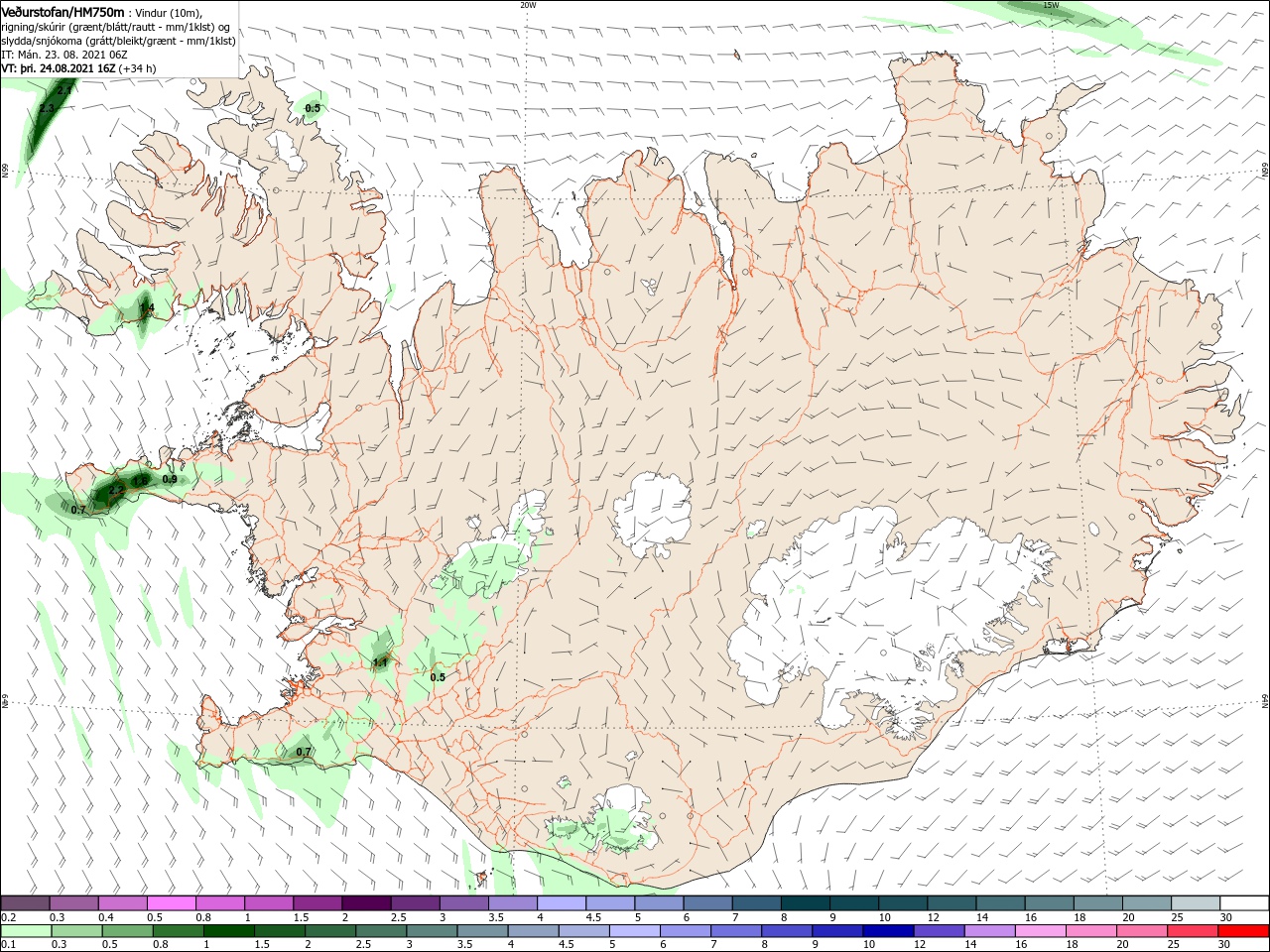Select lower legend gray-green swatch labeled 3

(432, 931)
